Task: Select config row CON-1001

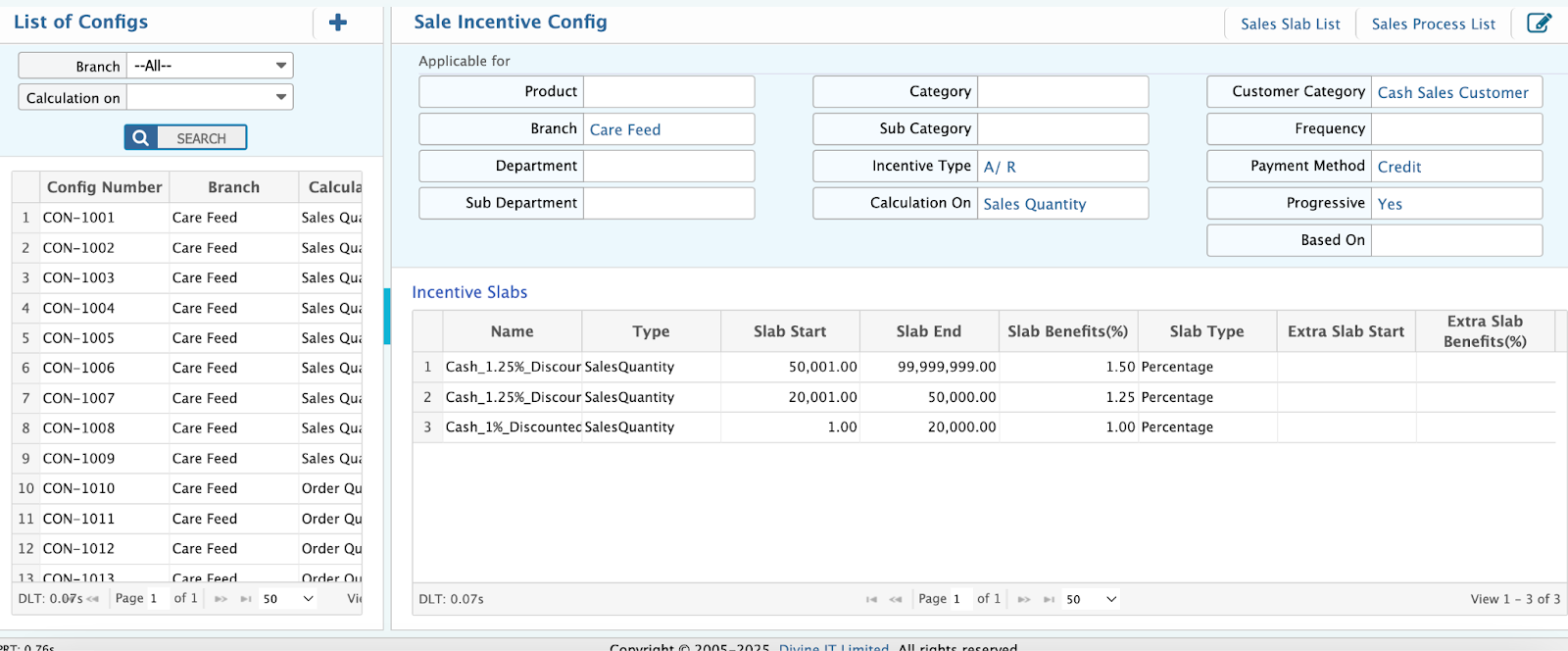Action: pos(187,218)
